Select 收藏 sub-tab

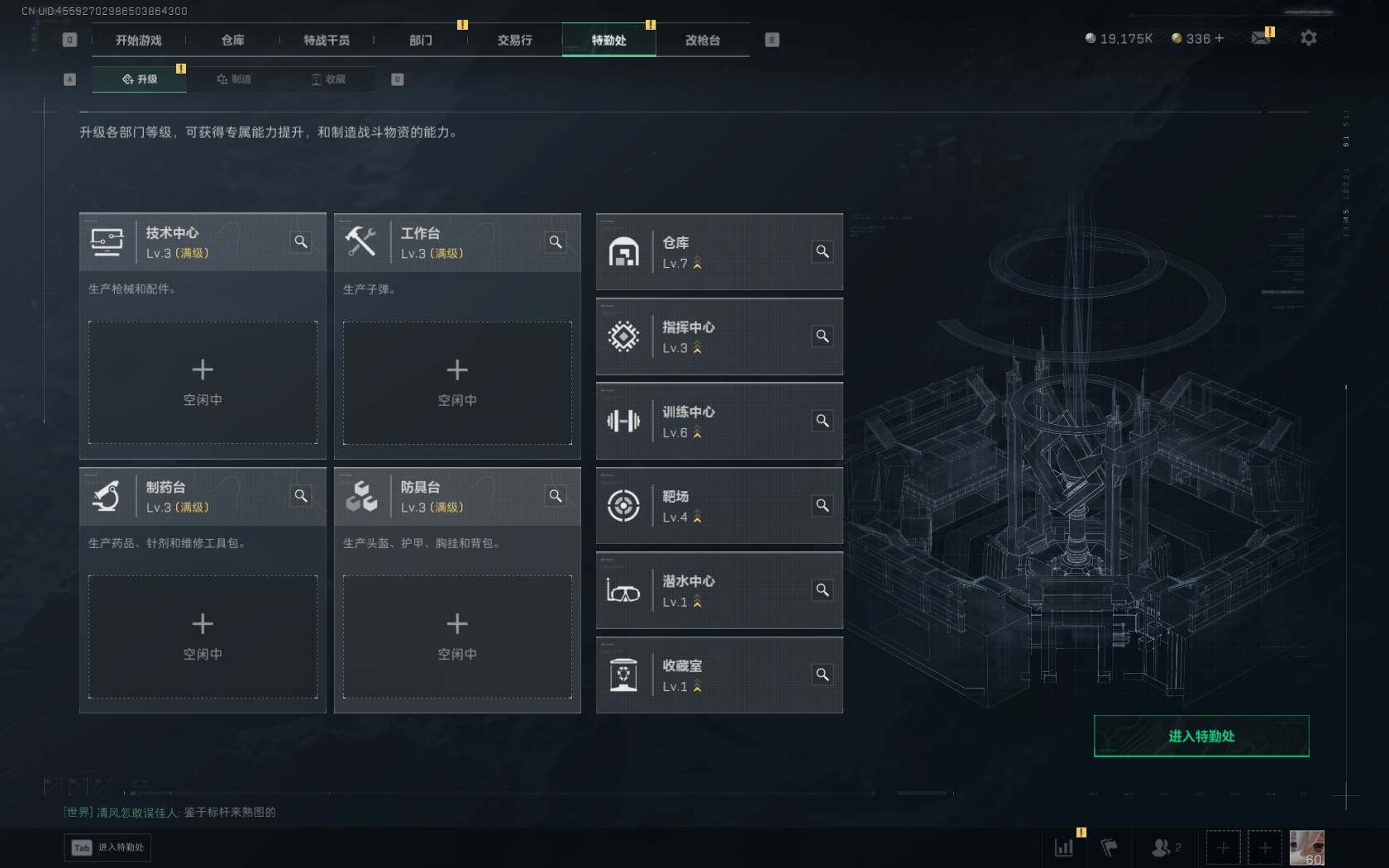coord(328,79)
